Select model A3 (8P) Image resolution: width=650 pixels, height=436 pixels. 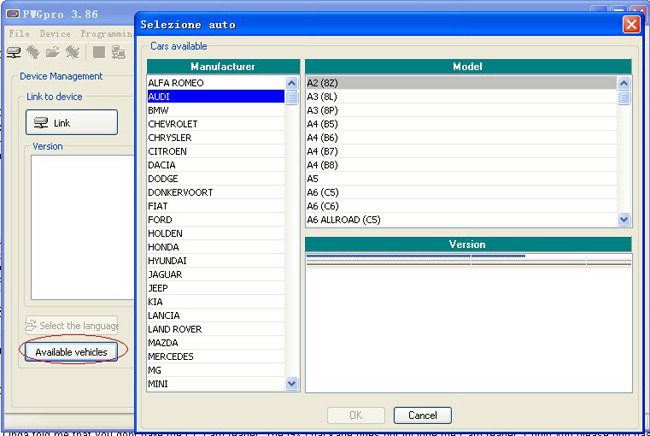[x=461, y=110]
